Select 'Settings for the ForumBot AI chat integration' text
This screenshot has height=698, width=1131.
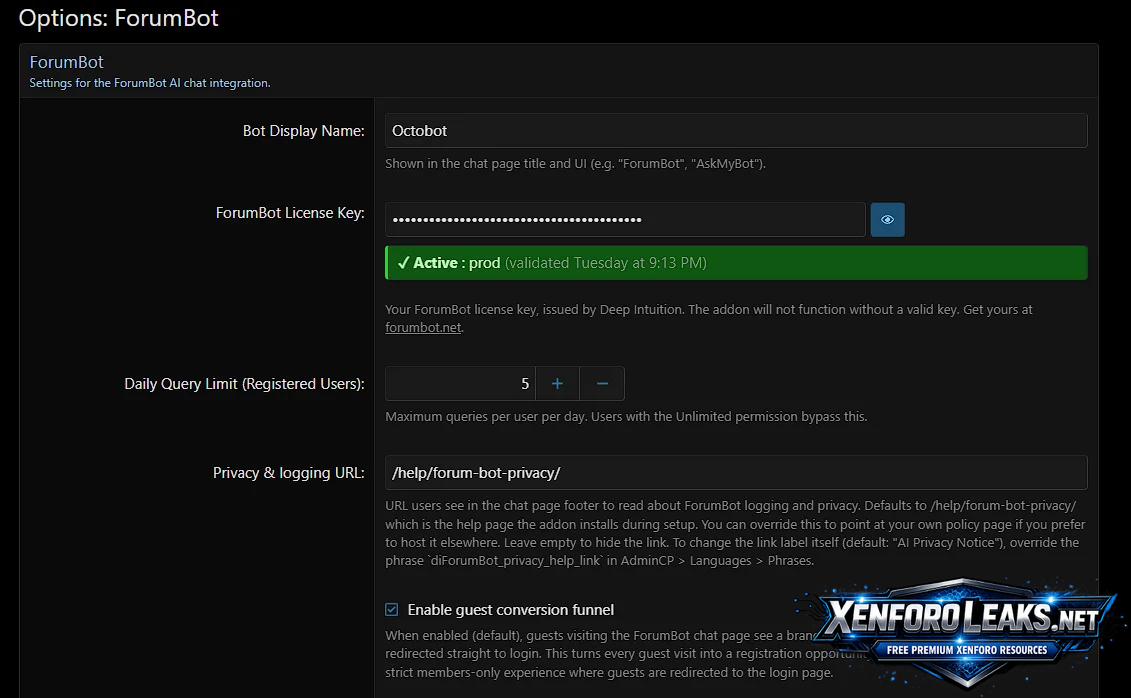150,83
